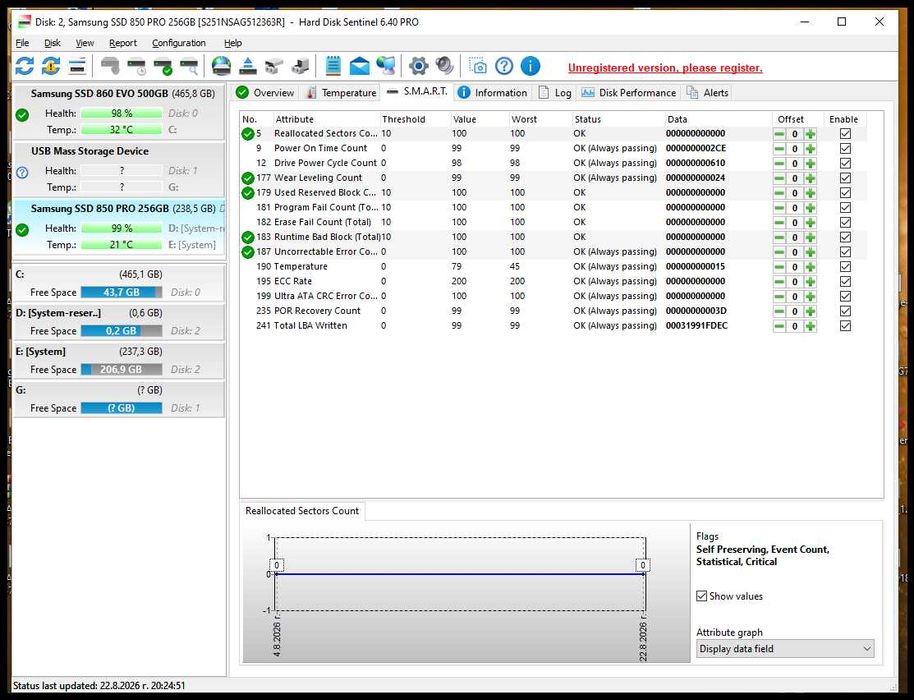The width and height of the screenshot is (914, 700).
Task: Switch to the Temperature tab
Action: tap(342, 93)
